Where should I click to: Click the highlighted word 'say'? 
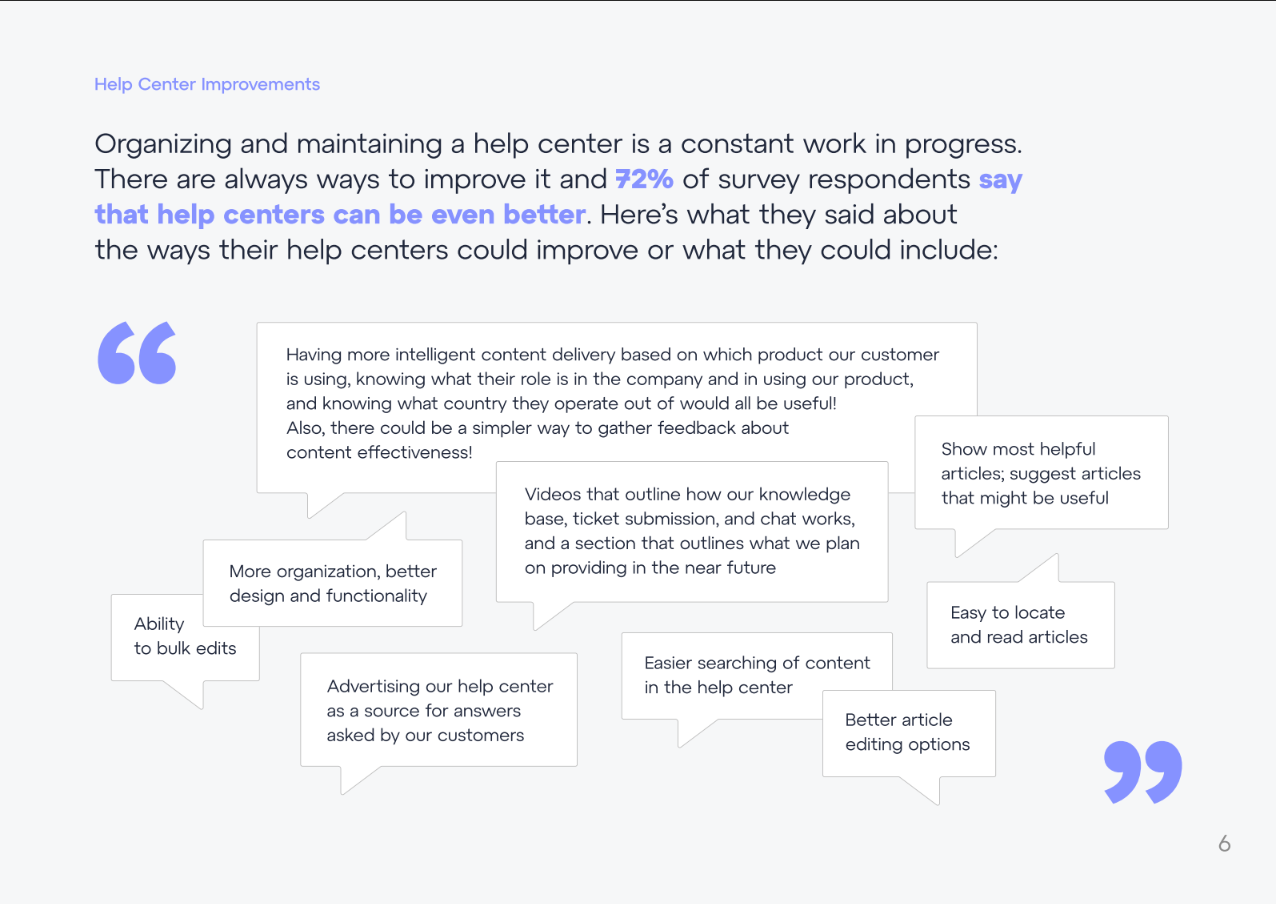1000,179
